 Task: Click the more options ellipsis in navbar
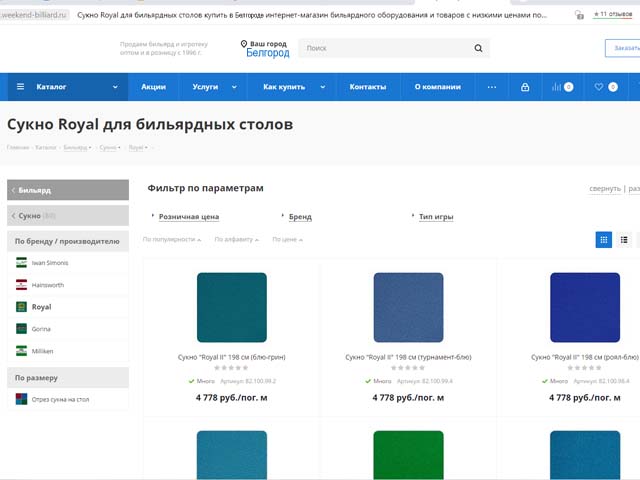click(492, 87)
